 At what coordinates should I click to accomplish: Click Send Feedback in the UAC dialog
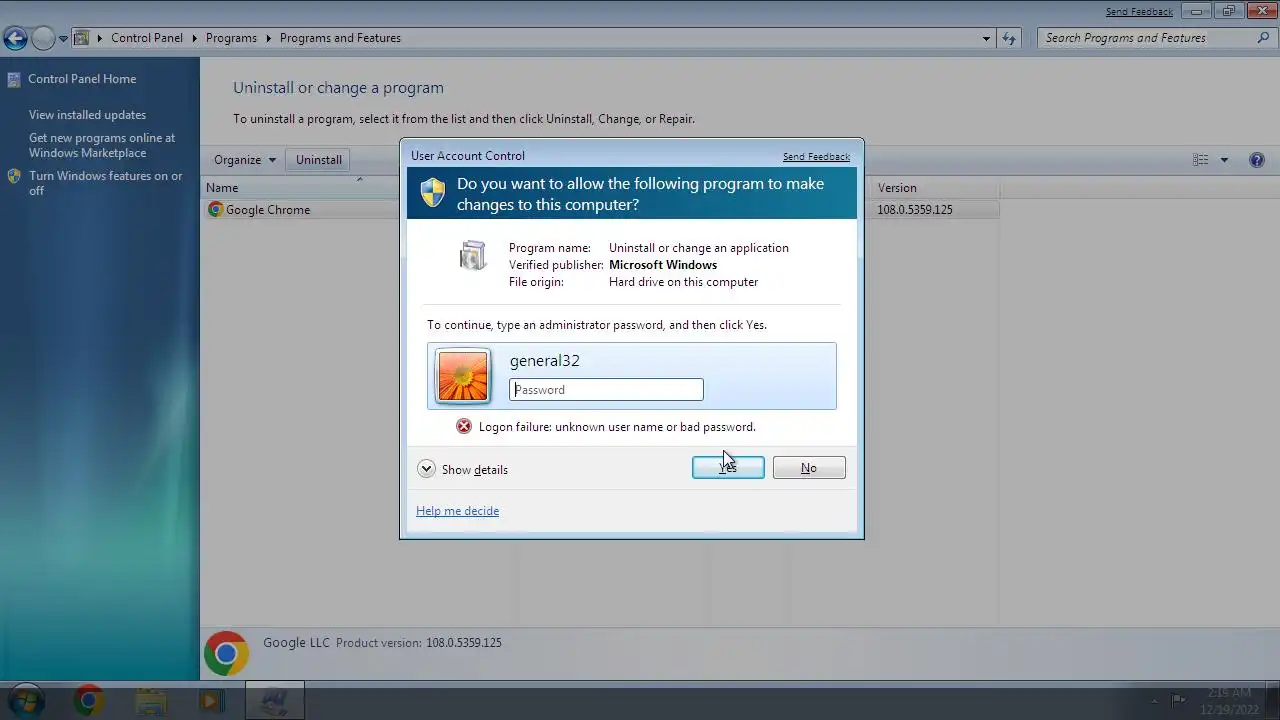point(816,156)
